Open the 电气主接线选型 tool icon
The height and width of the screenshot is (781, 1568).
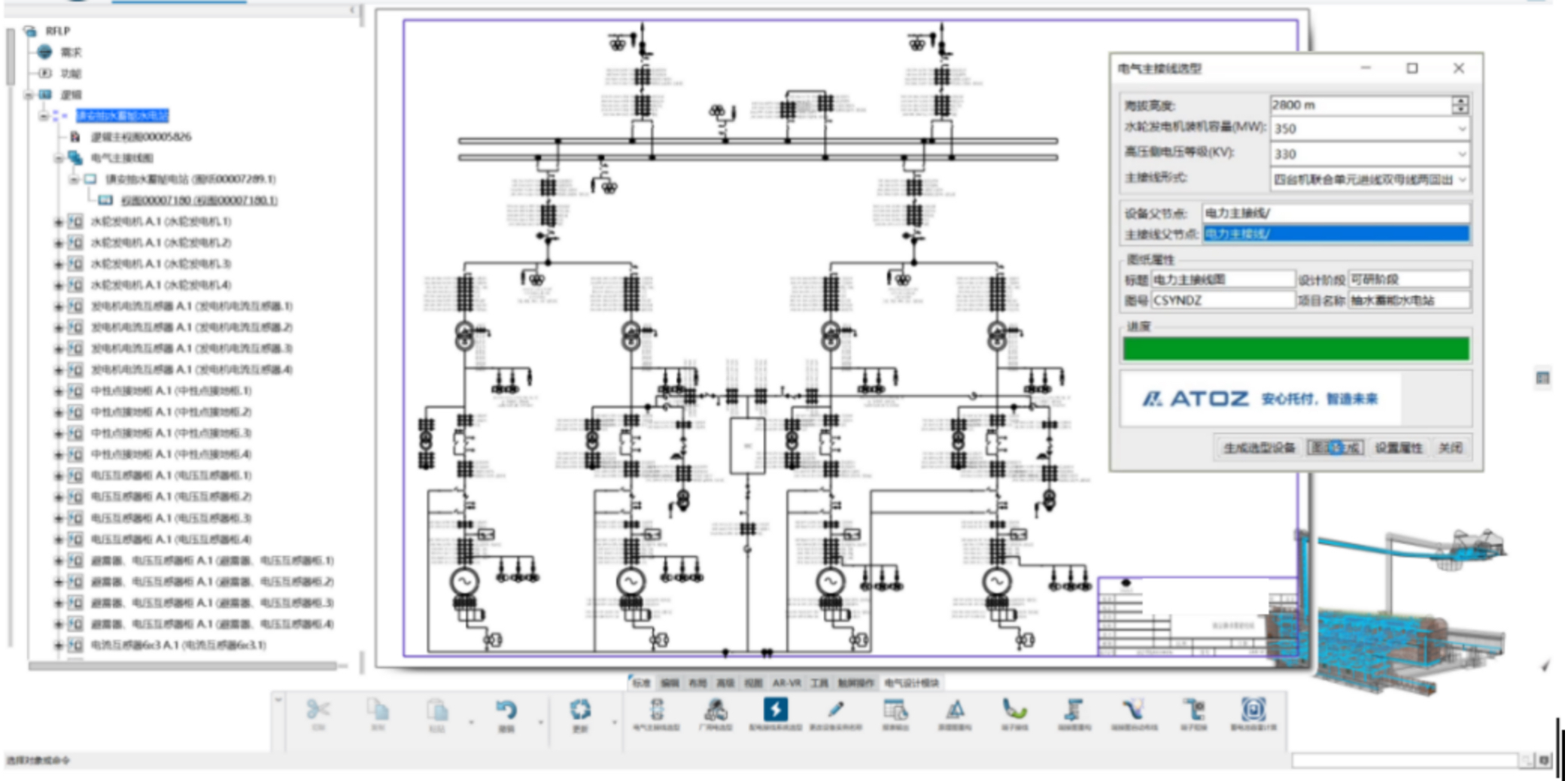[656, 710]
